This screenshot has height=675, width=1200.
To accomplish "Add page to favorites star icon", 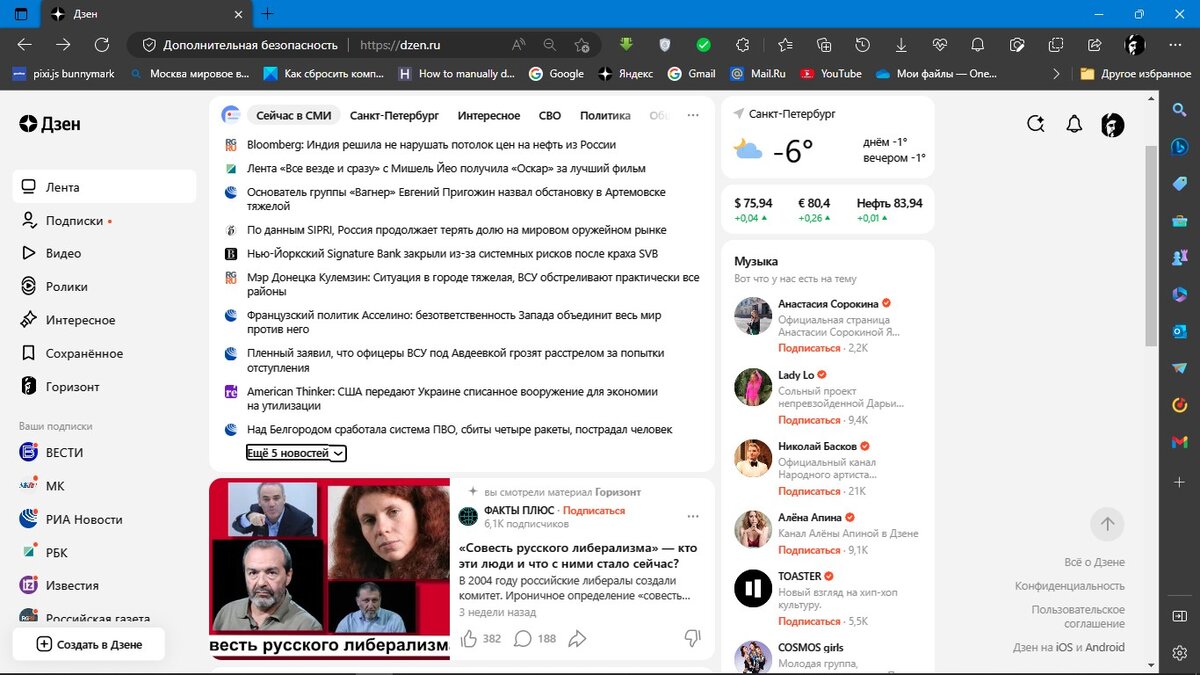I will 582,45.
